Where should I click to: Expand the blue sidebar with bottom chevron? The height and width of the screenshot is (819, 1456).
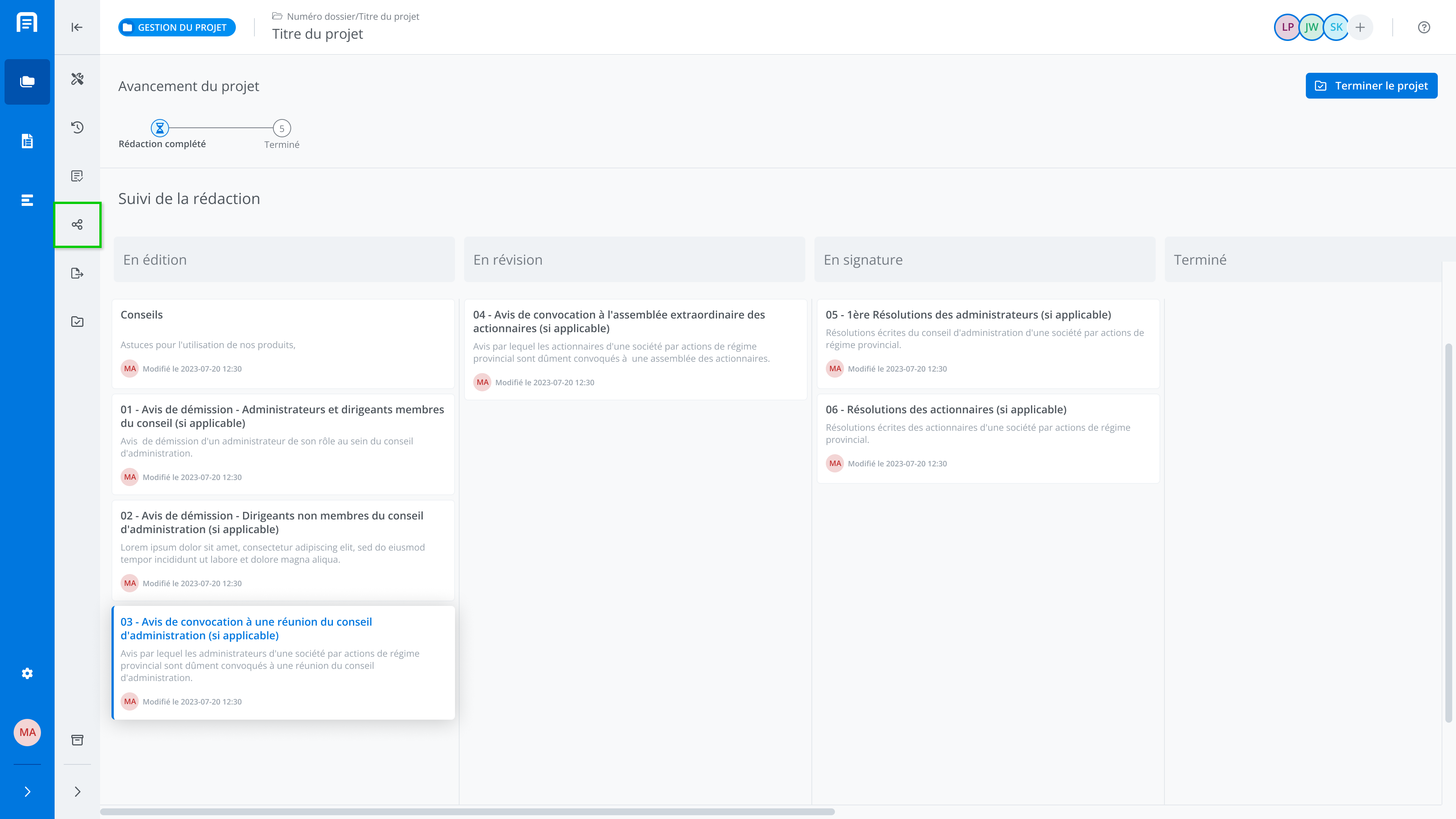point(27,791)
